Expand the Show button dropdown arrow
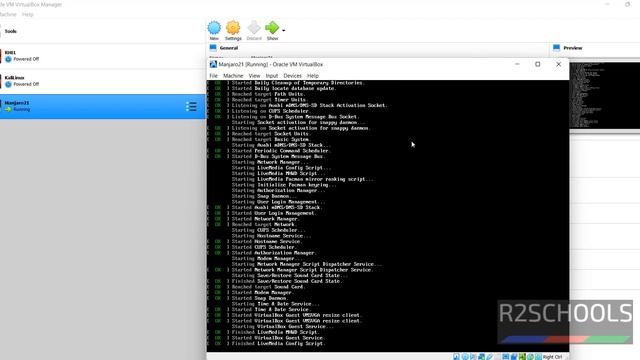The height and width of the screenshot is (360, 640). pyautogui.click(x=284, y=30)
